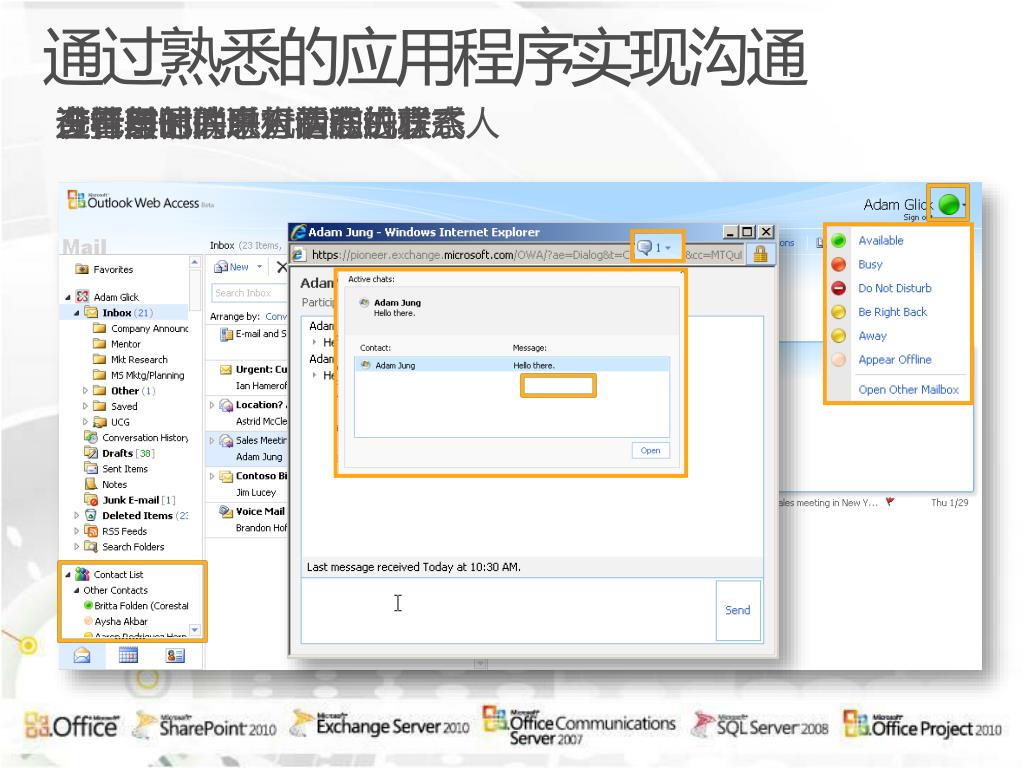1024x768 pixels.
Task: Click the Deleted Items recycle icon
Action: point(91,515)
